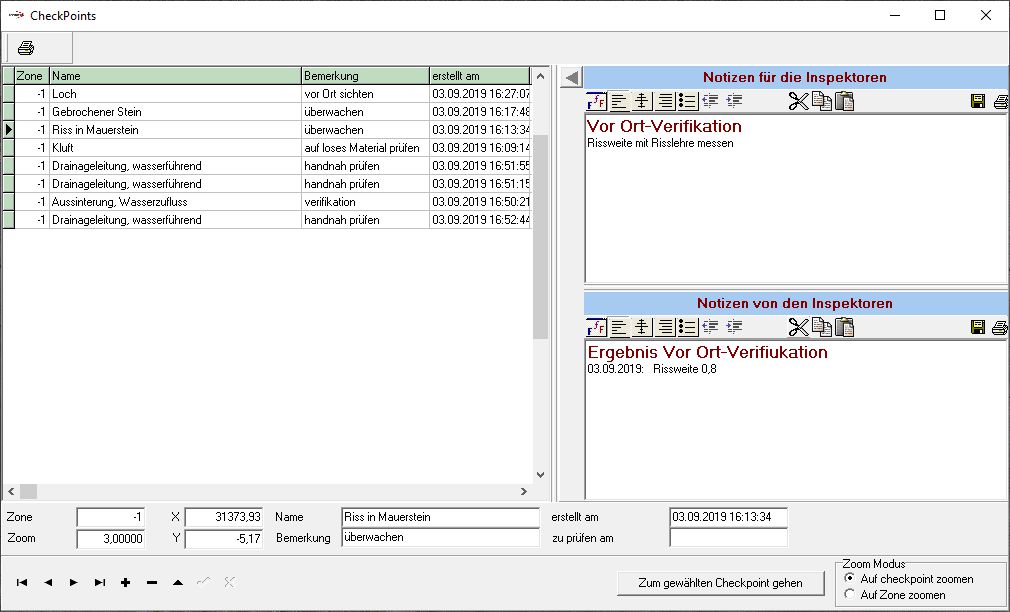Click the paste icon in the lower notes toolbar
The width and height of the screenshot is (1010, 612).
845,327
